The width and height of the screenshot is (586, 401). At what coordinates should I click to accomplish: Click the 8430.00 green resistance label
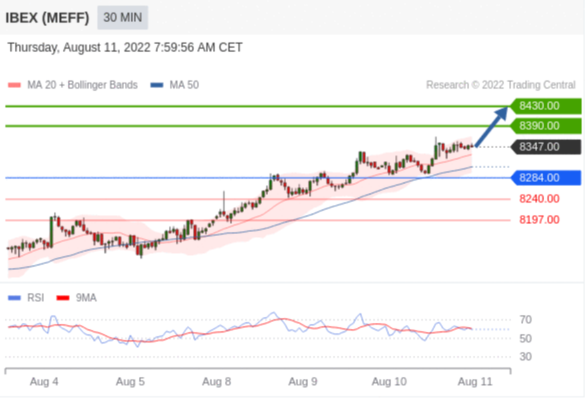coord(546,106)
